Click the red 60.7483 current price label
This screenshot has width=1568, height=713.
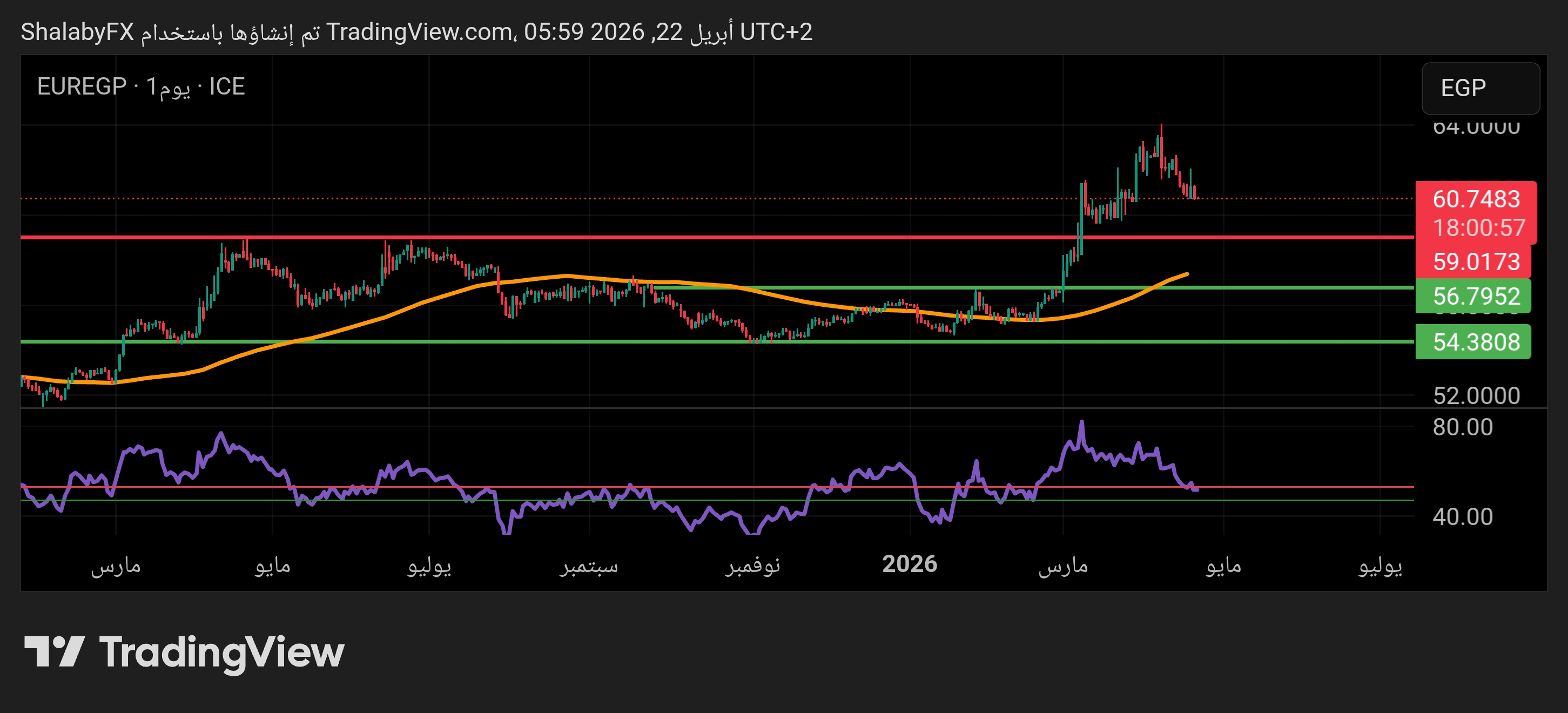click(1476, 199)
